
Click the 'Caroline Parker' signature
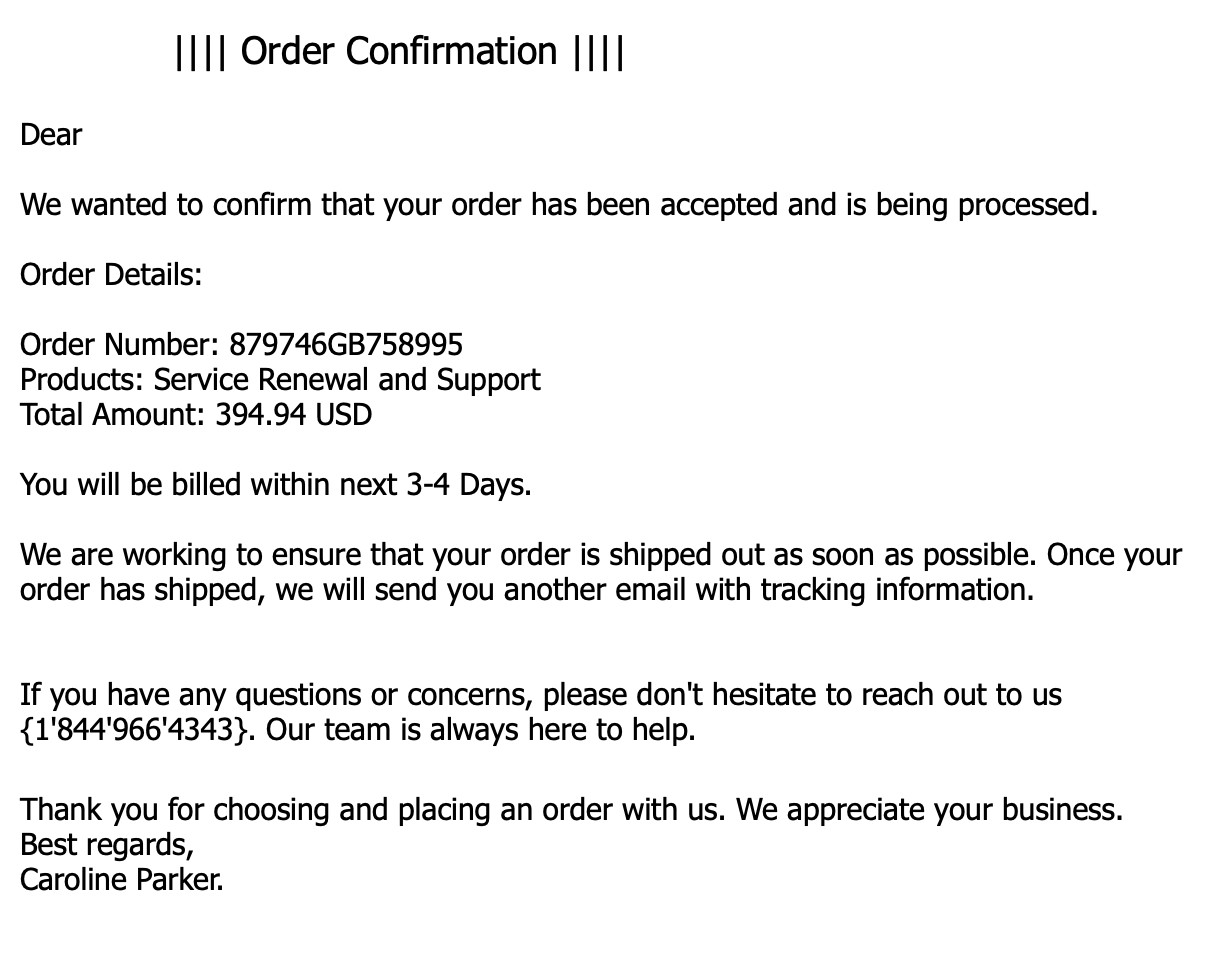[x=122, y=880]
